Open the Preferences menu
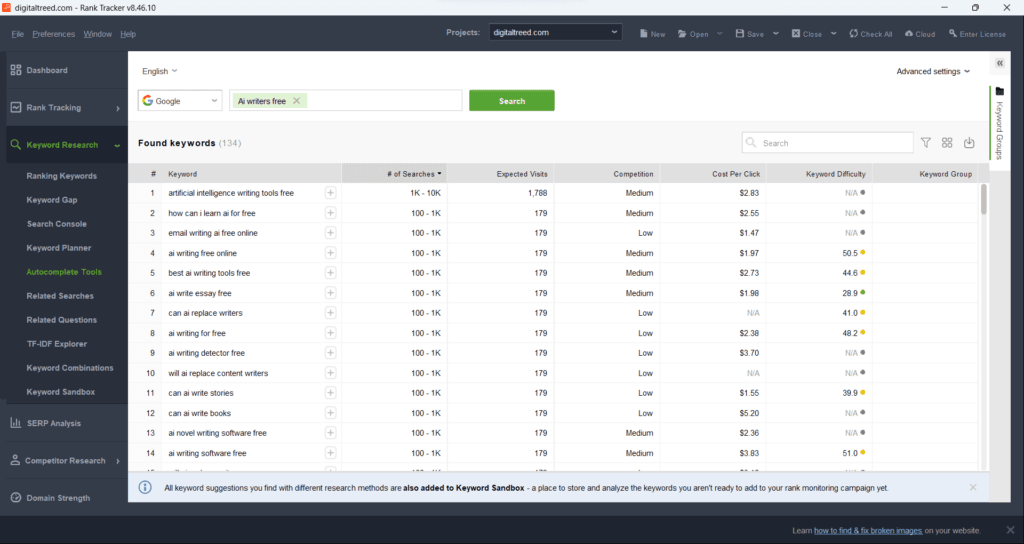 point(53,34)
